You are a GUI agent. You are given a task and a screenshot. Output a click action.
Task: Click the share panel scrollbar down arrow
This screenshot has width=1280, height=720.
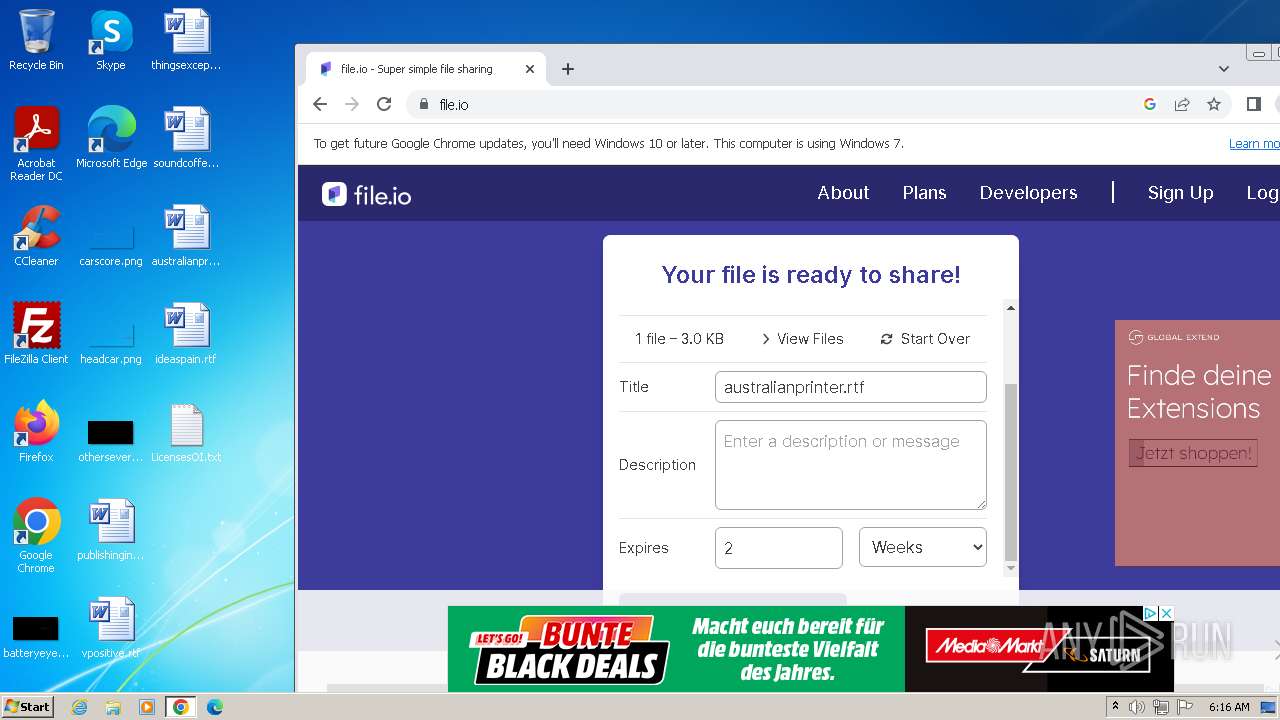[x=1011, y=568]
